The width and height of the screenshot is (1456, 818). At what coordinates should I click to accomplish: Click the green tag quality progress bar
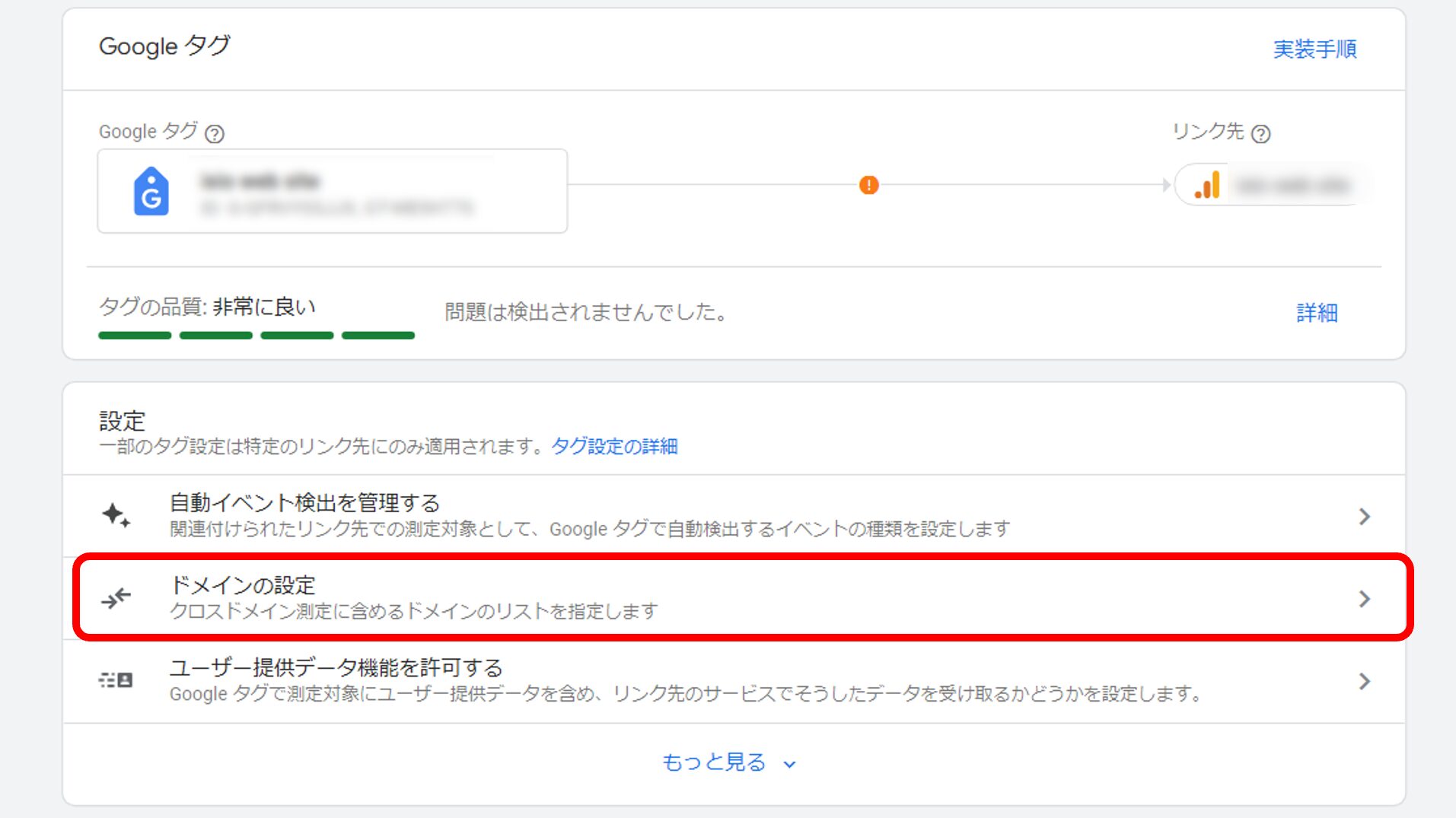click(256, 335)
